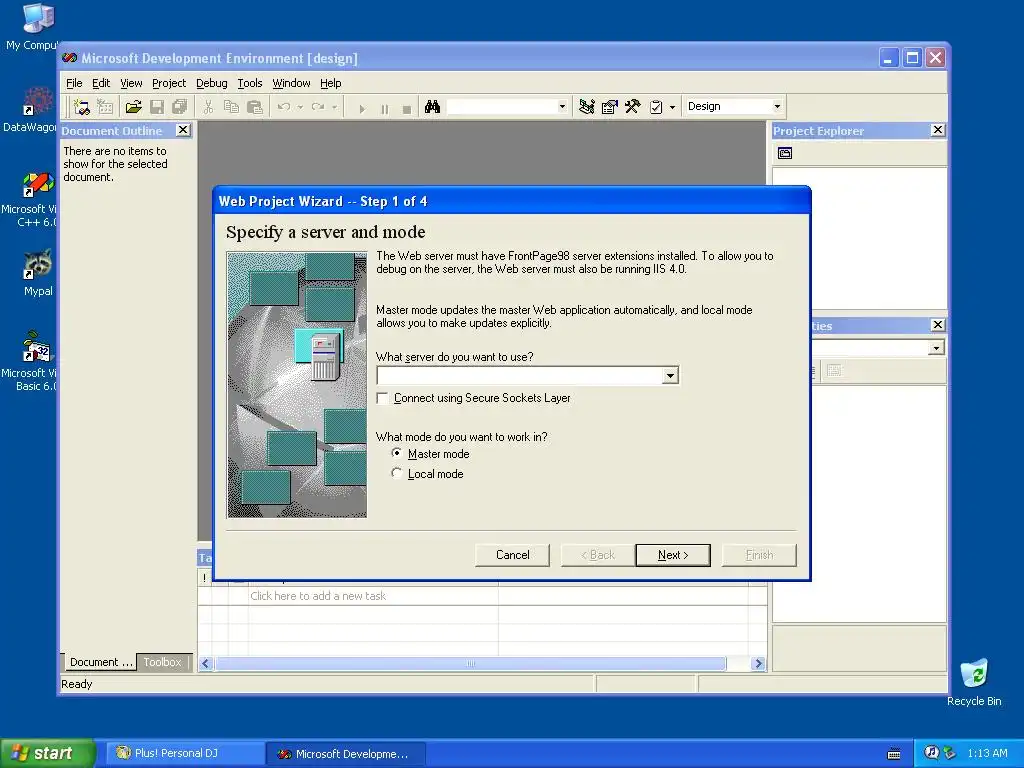Close the Document Outline panel
This screenshot has width=1024, height=768.
click(184, 130)
